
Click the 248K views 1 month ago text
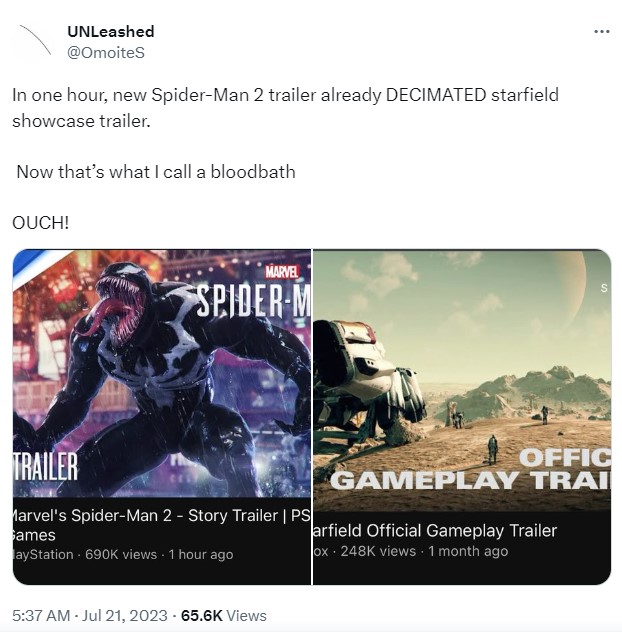tap(424, 551)
